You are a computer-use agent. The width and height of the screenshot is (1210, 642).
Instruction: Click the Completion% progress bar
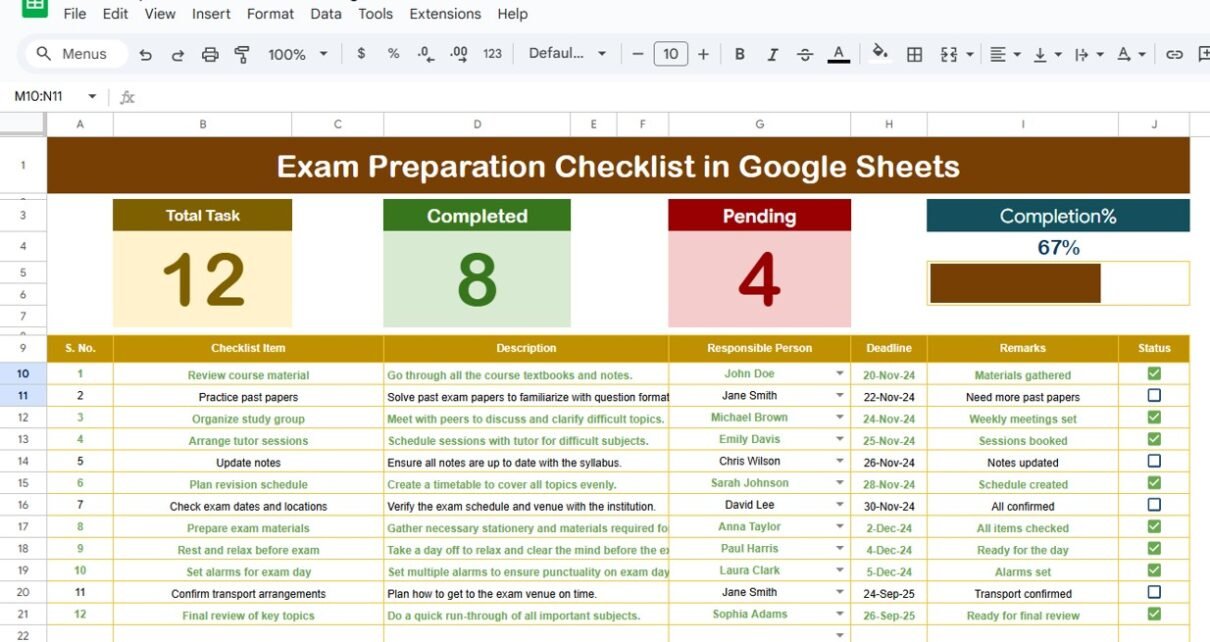pyautogui.click(x=1058, y=283)
